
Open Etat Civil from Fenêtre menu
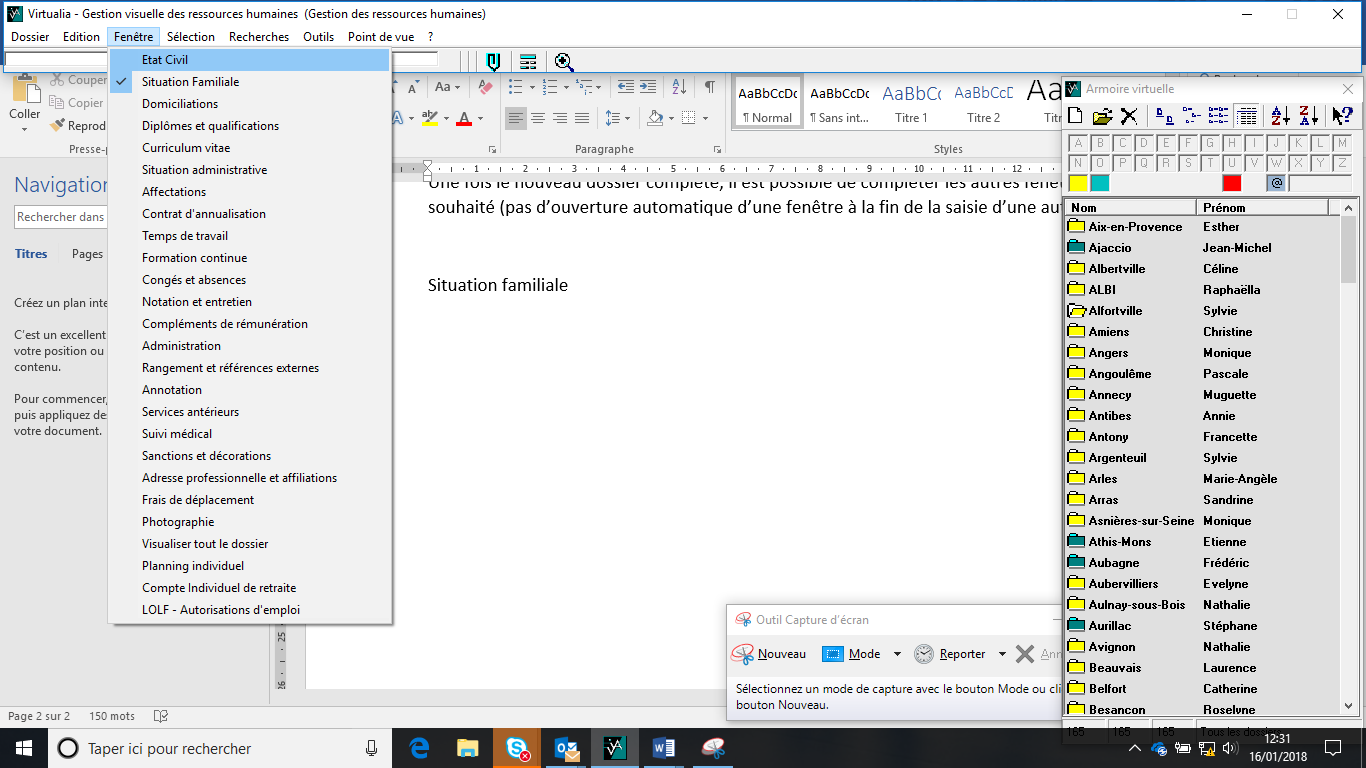point(250,60)
